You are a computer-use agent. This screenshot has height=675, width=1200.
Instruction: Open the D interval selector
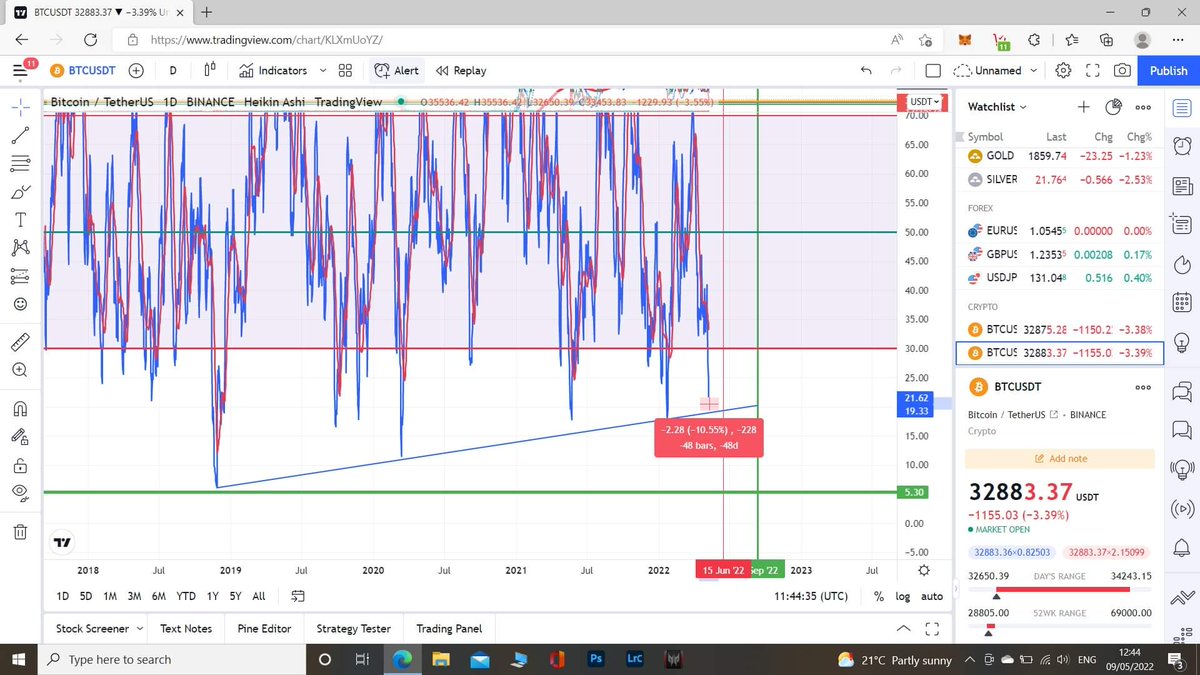tap(173, 70)
